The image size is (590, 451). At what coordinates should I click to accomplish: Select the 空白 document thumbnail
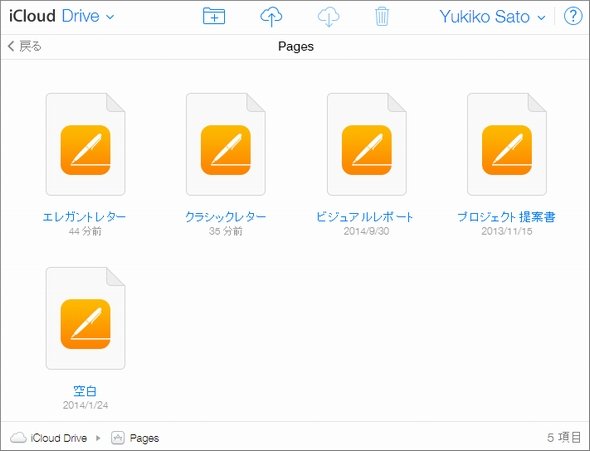click(85, 318)
